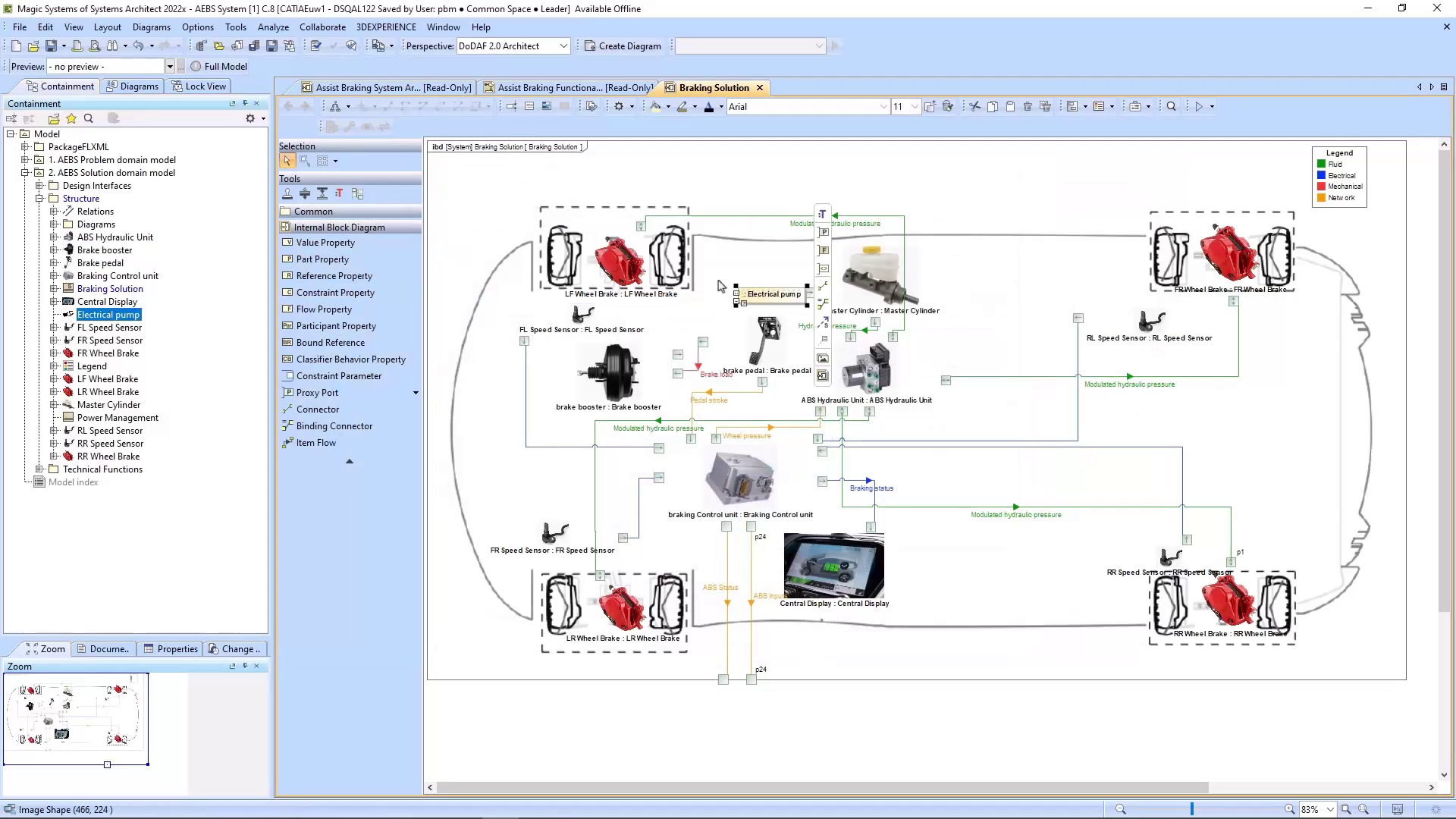Save the project using the toolbar save icon
The width and height of the screenshot is (1456, 819).
(x=50, y=46)
